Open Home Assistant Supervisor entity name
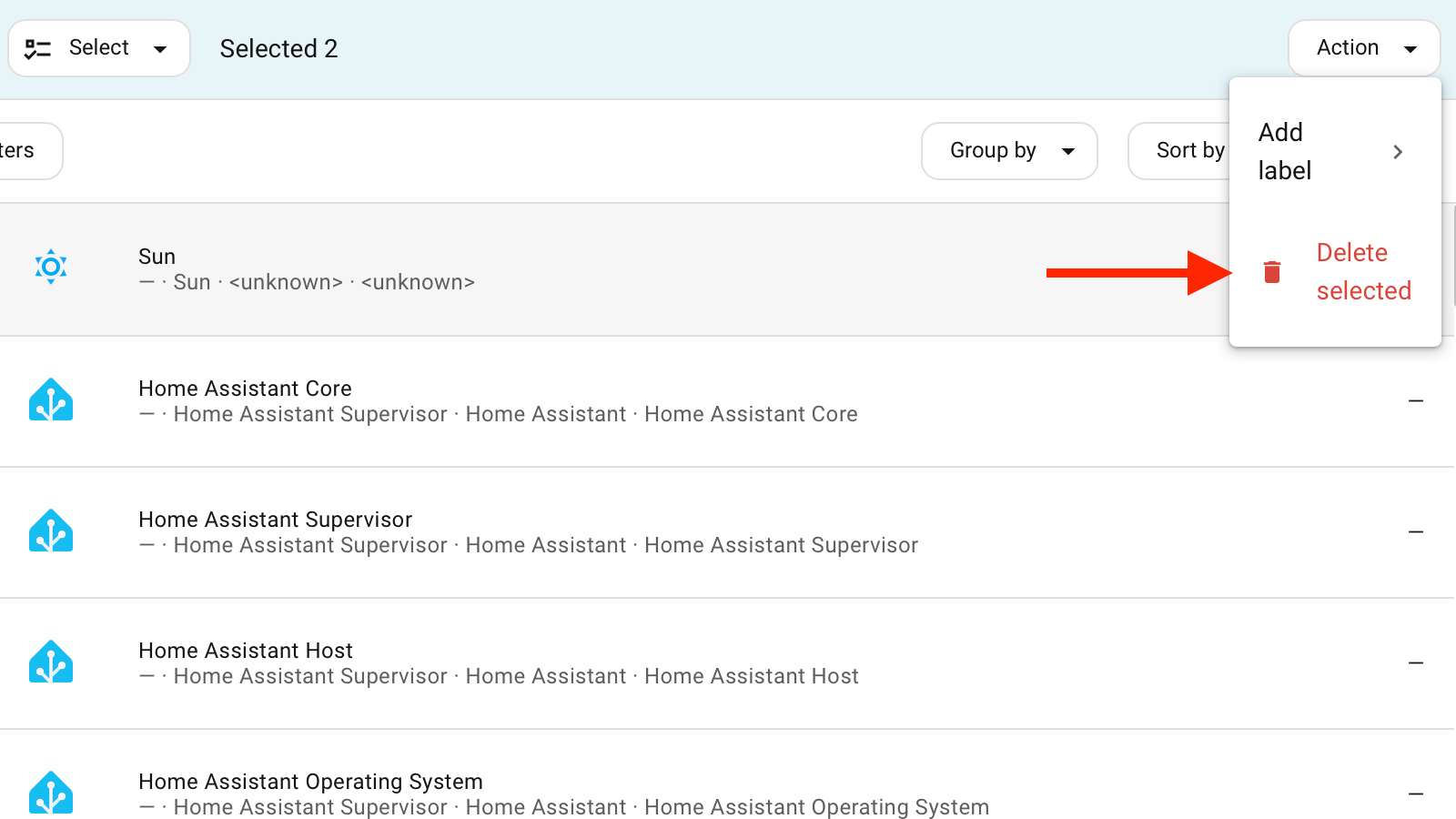The height and width of the screenshot is (819, 1456). coord(275,520)
